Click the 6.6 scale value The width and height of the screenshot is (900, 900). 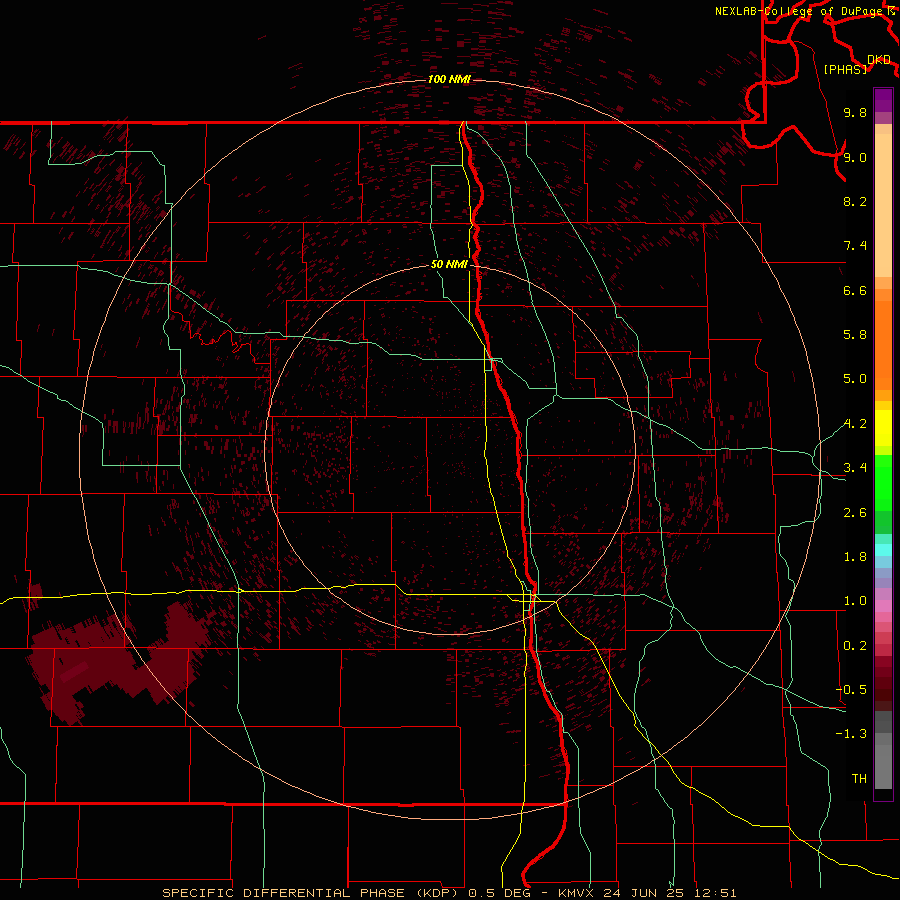coord(855,290)
